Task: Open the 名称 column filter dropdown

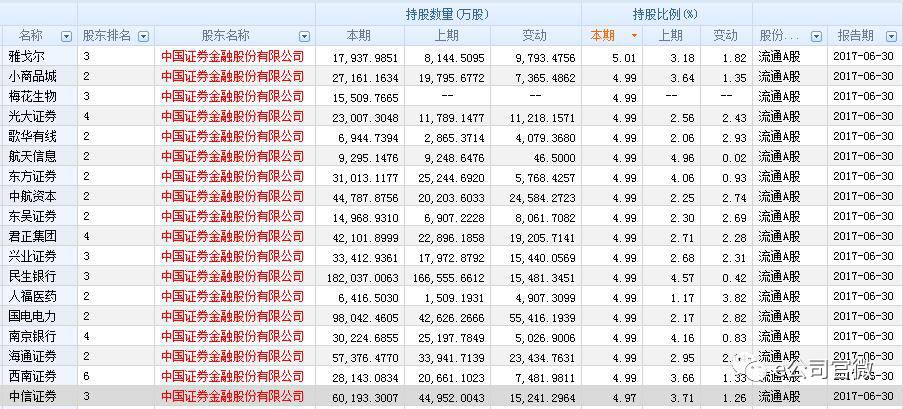Action: [x=67, y=36]
